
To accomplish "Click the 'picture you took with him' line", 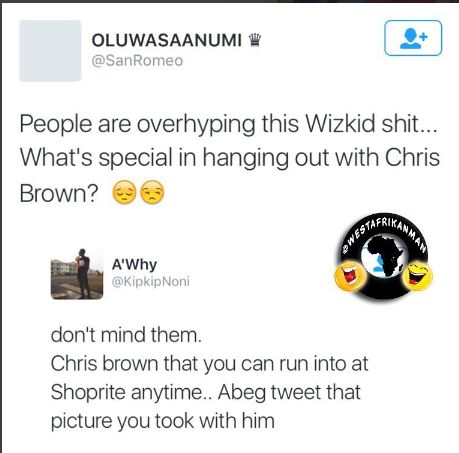I will pyautogui.click(x=163, y=421).
